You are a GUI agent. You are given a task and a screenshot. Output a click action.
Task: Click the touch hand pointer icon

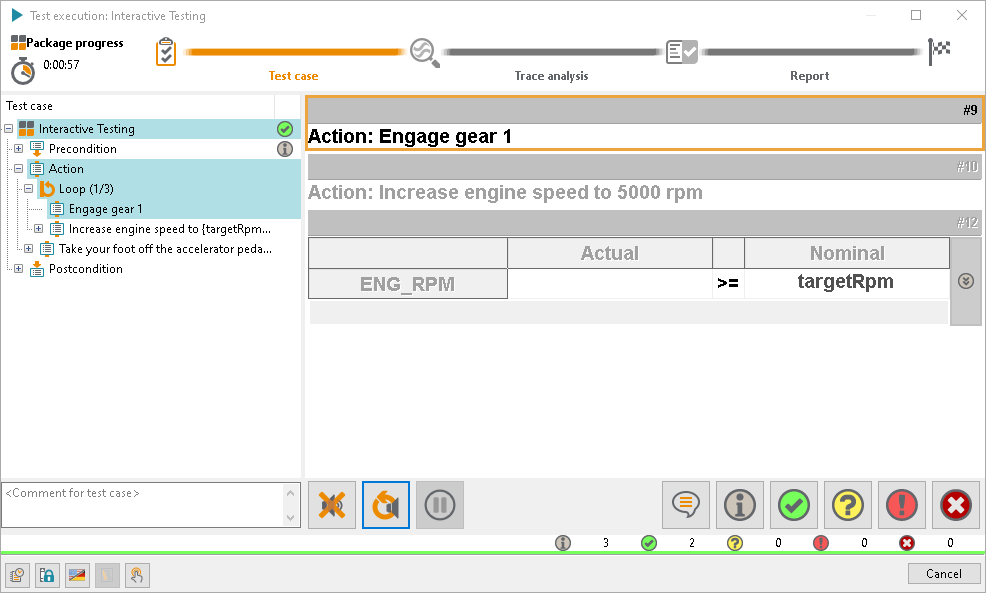tap(137, 575)
